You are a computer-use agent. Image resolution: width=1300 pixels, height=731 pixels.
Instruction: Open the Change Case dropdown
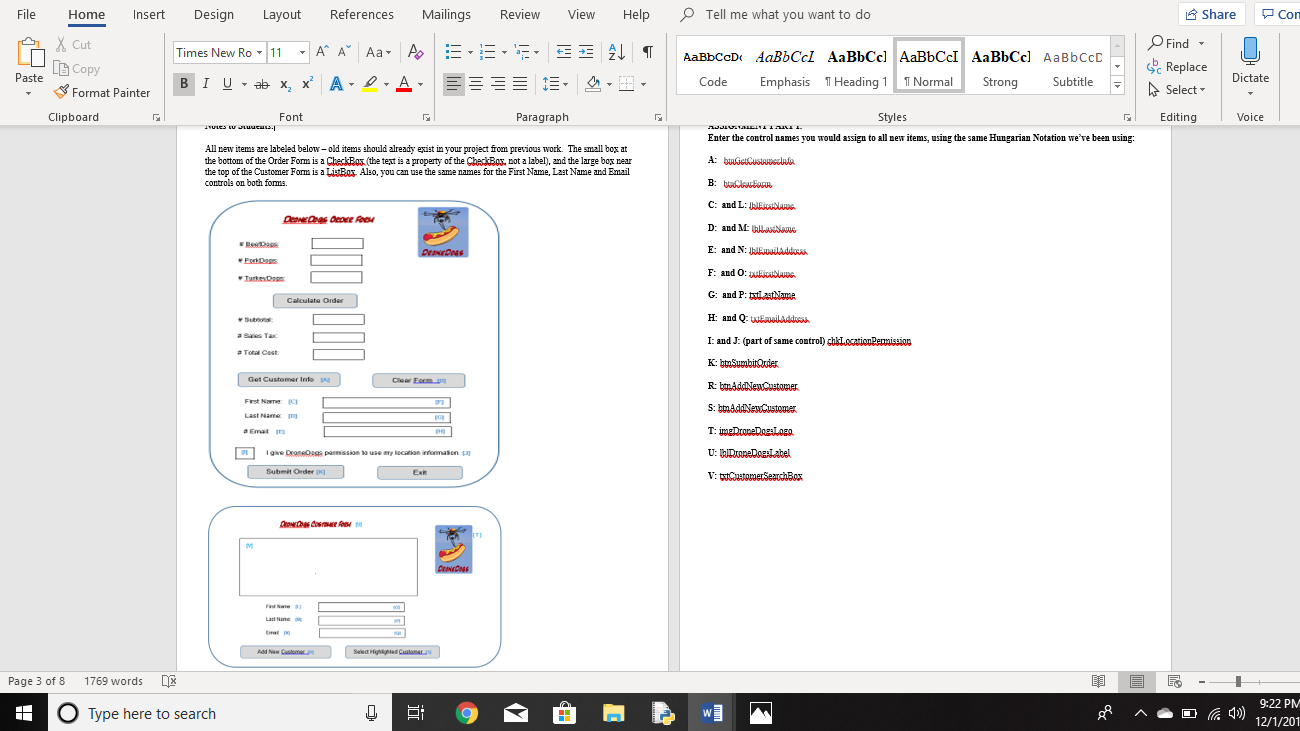(x=378, y=52)
